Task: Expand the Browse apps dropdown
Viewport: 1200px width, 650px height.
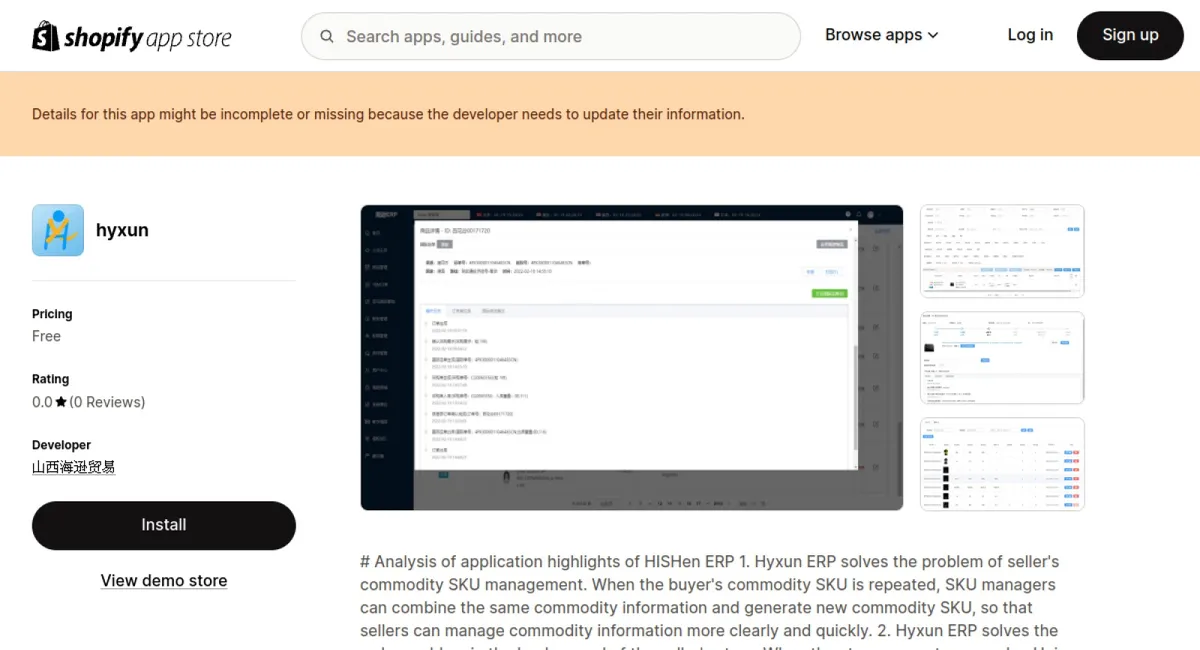Action: point(882,35)
